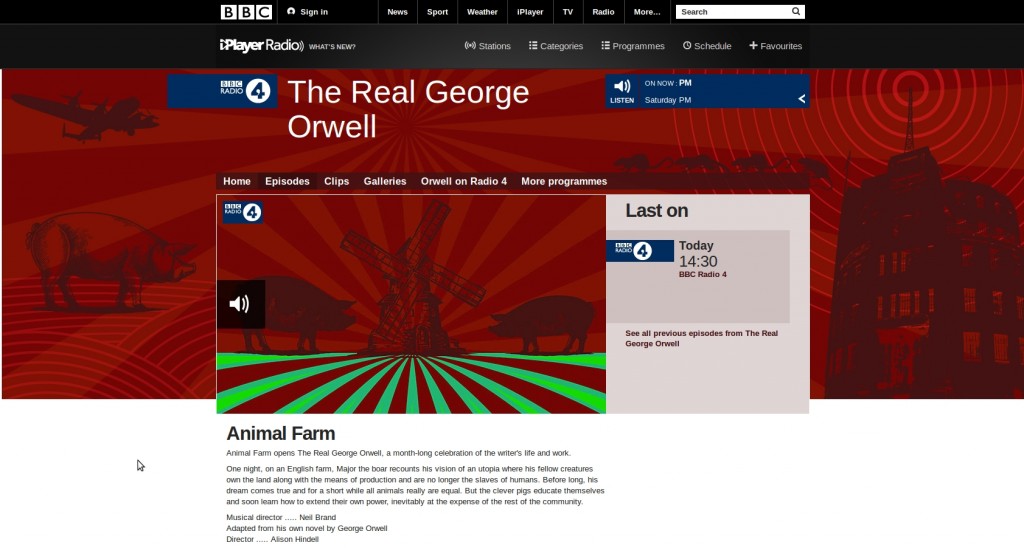1024x548 pixels.
Task: Open the Sign in link
Action: (x=307, y=12)
